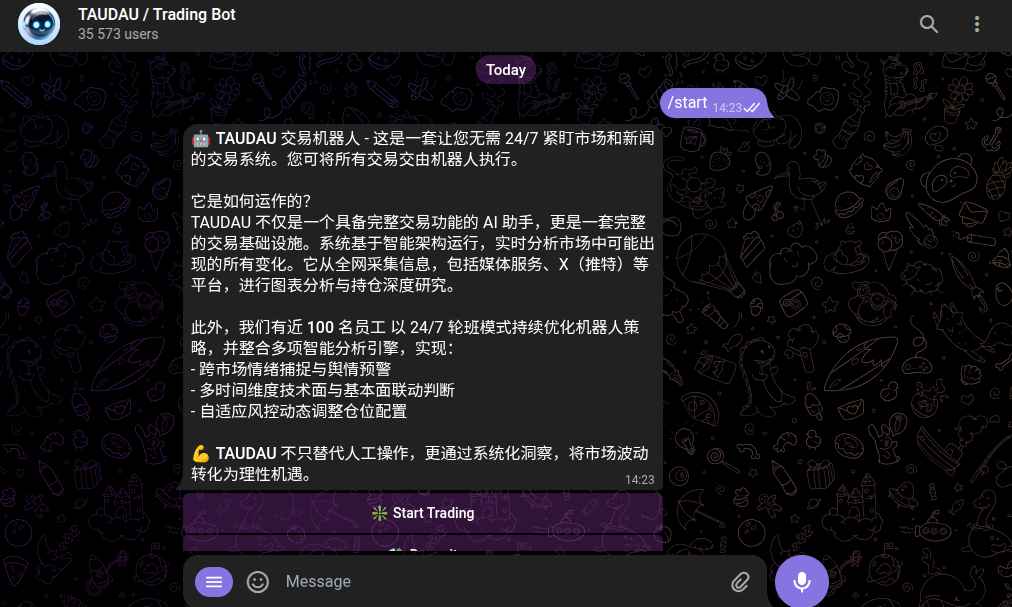
Task: Click the 14:23 timestamp on bot message
Action: click(640, 480)
